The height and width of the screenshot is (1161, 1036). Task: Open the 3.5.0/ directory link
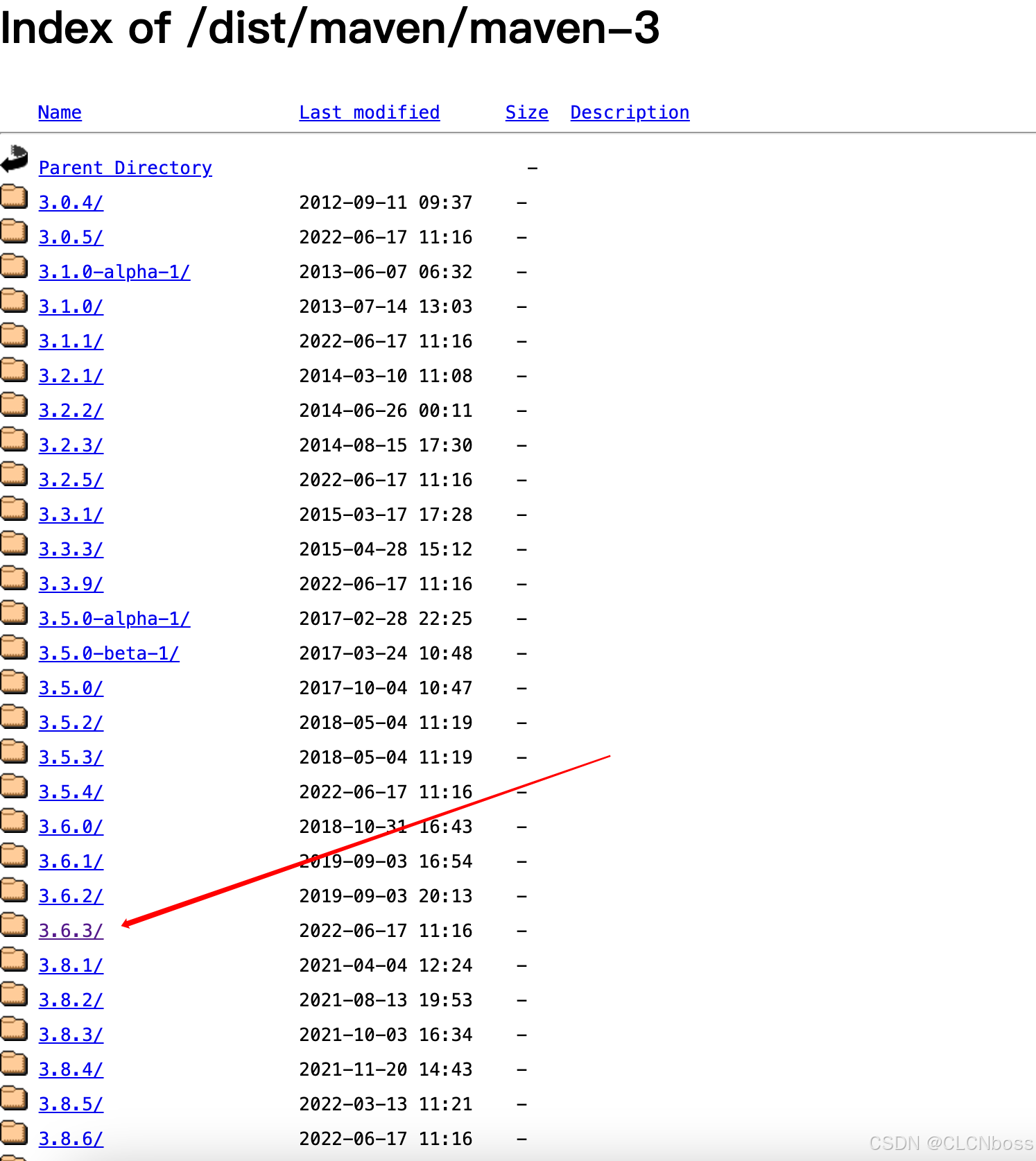pyautogui.click(x=71, y=688)
